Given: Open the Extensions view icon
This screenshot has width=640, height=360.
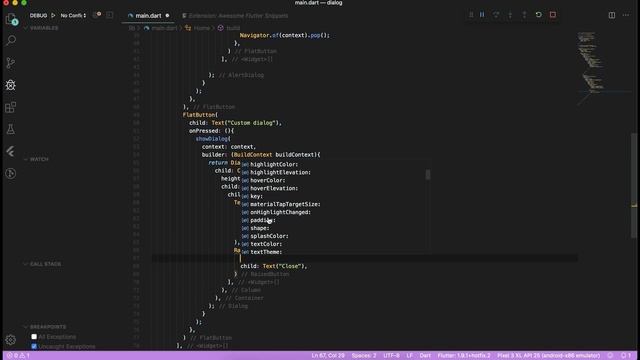Looking at the screenshot, I should coord(11,107).
